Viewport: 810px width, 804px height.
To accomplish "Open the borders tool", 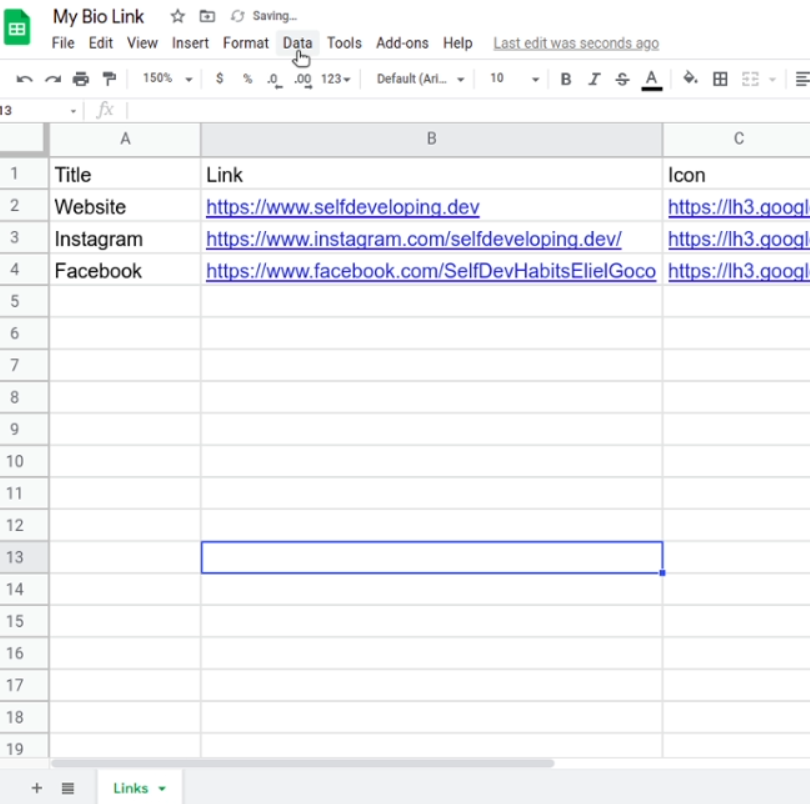I will tap(720, 79).
